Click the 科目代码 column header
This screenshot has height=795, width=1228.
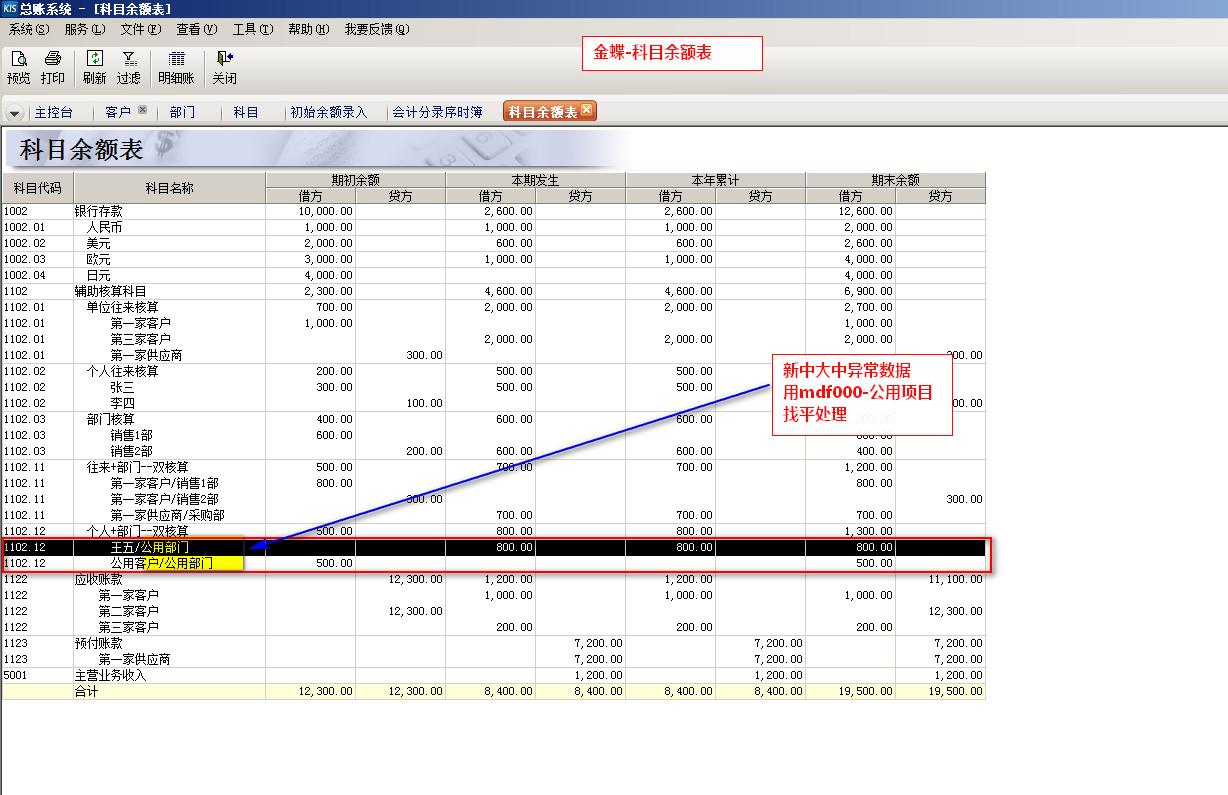37,188
